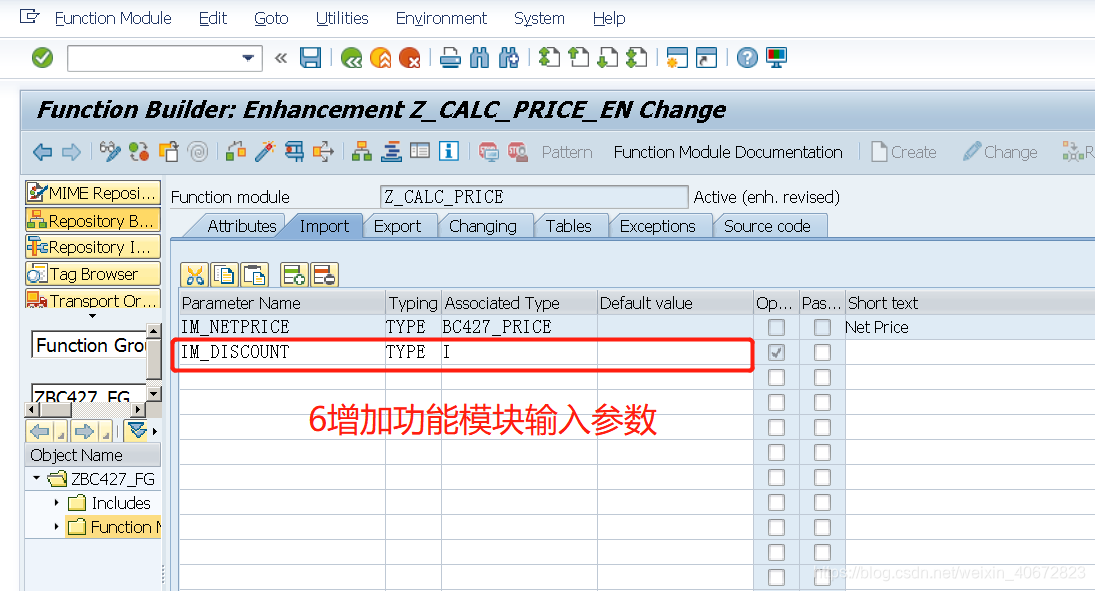Click Function Module Documentation button
Image resolution: width=1095 pixels, height=591 pixels.
click(728, 152)
